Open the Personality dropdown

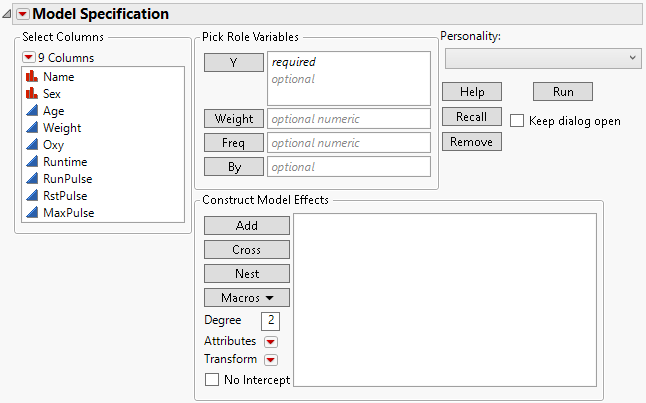tap(542, 59)
